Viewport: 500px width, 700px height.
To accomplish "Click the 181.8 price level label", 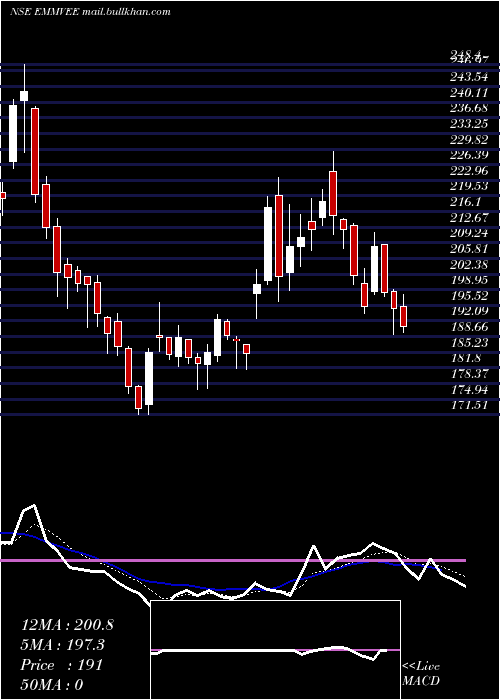I will point(465,358).
